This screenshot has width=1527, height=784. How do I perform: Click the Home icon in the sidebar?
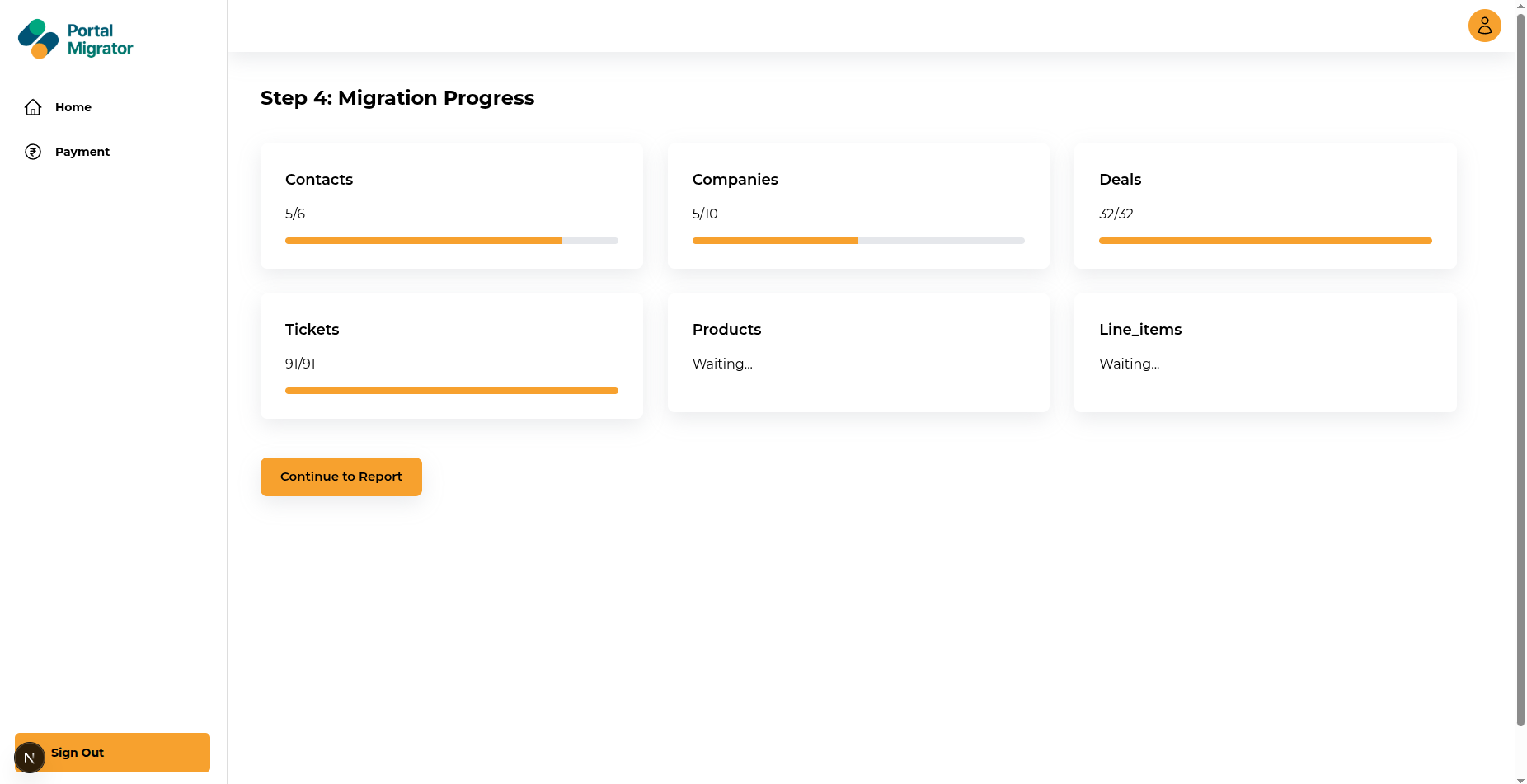click(x=32, y=106)
